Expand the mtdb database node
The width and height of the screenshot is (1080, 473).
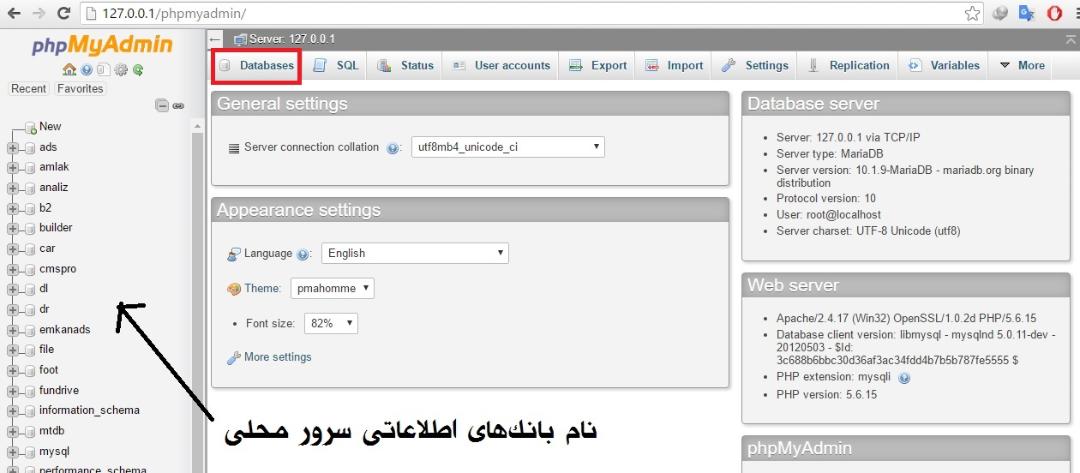[12, 432]
